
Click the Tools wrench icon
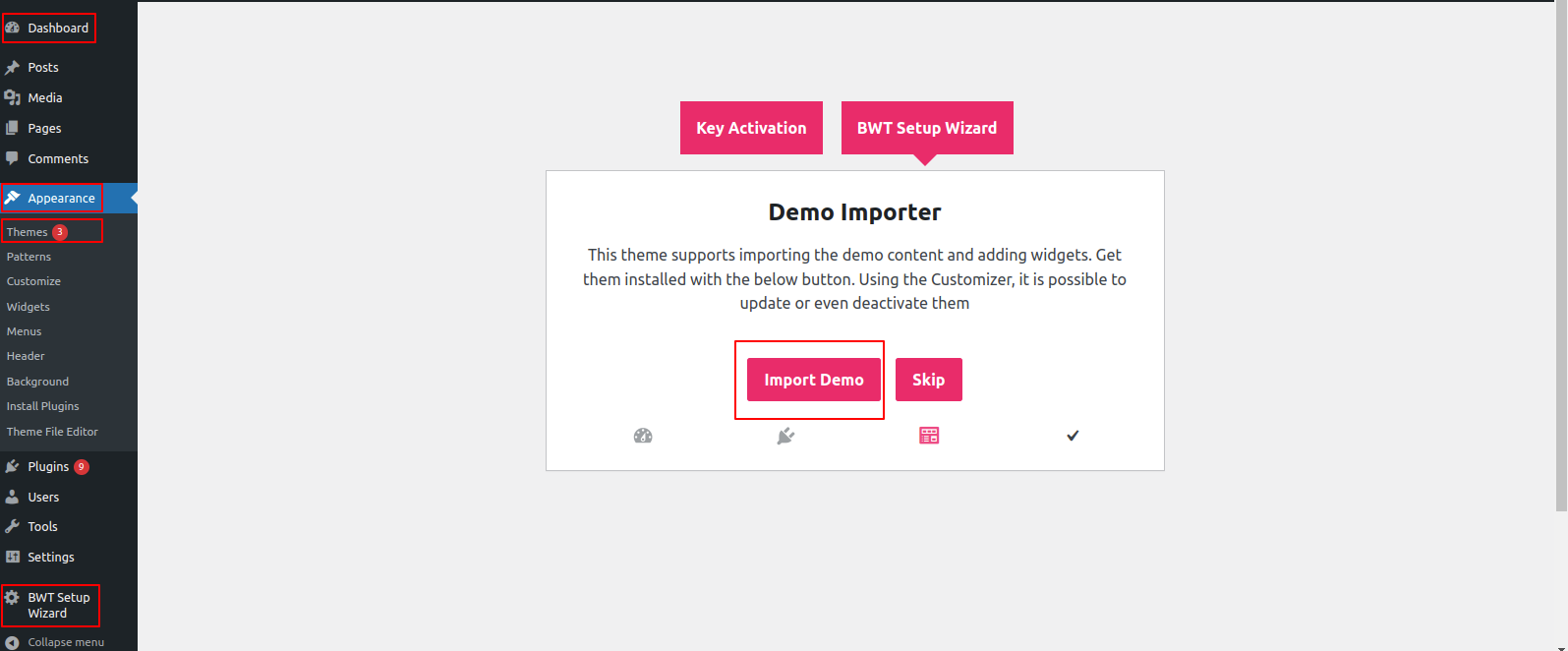[13, 526]
